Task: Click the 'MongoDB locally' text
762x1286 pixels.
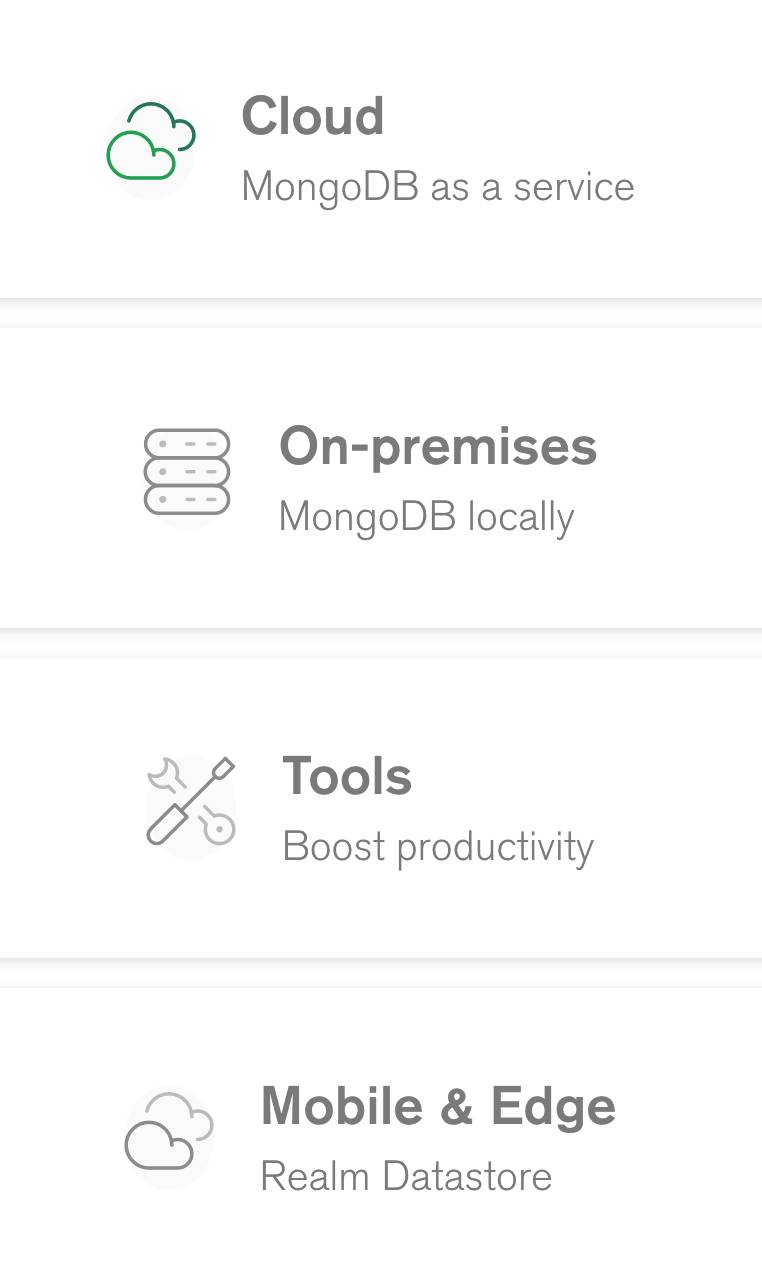Action: [426, 517]
